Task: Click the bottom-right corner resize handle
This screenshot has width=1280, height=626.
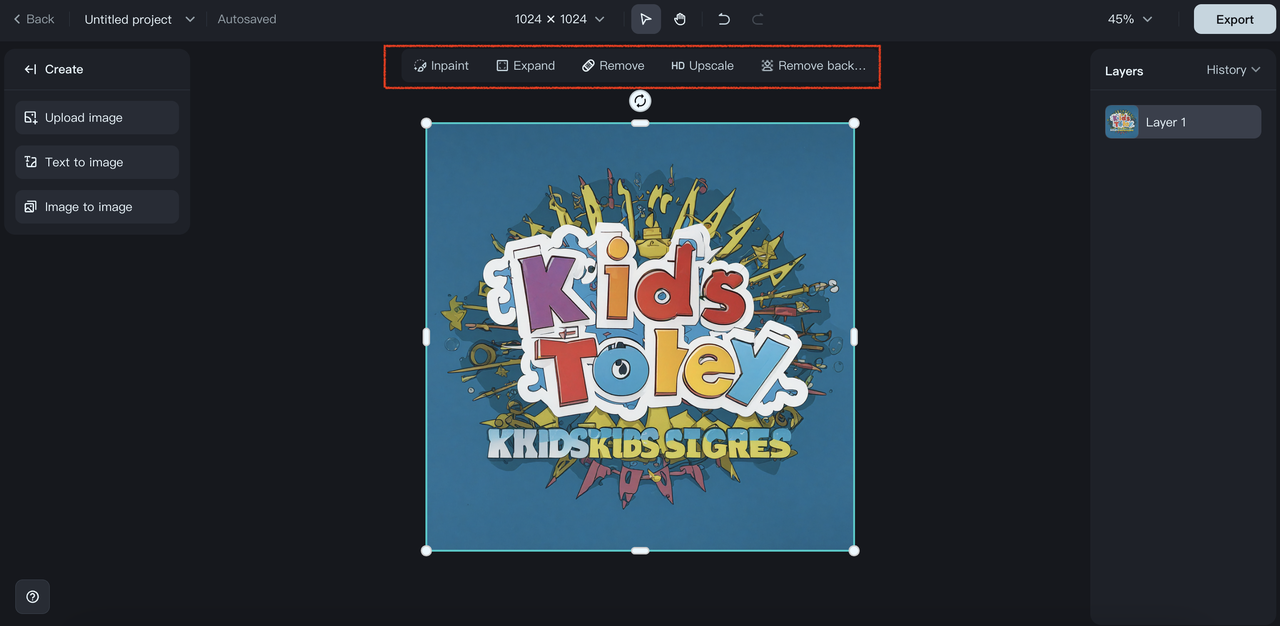Action: (854, 550)
